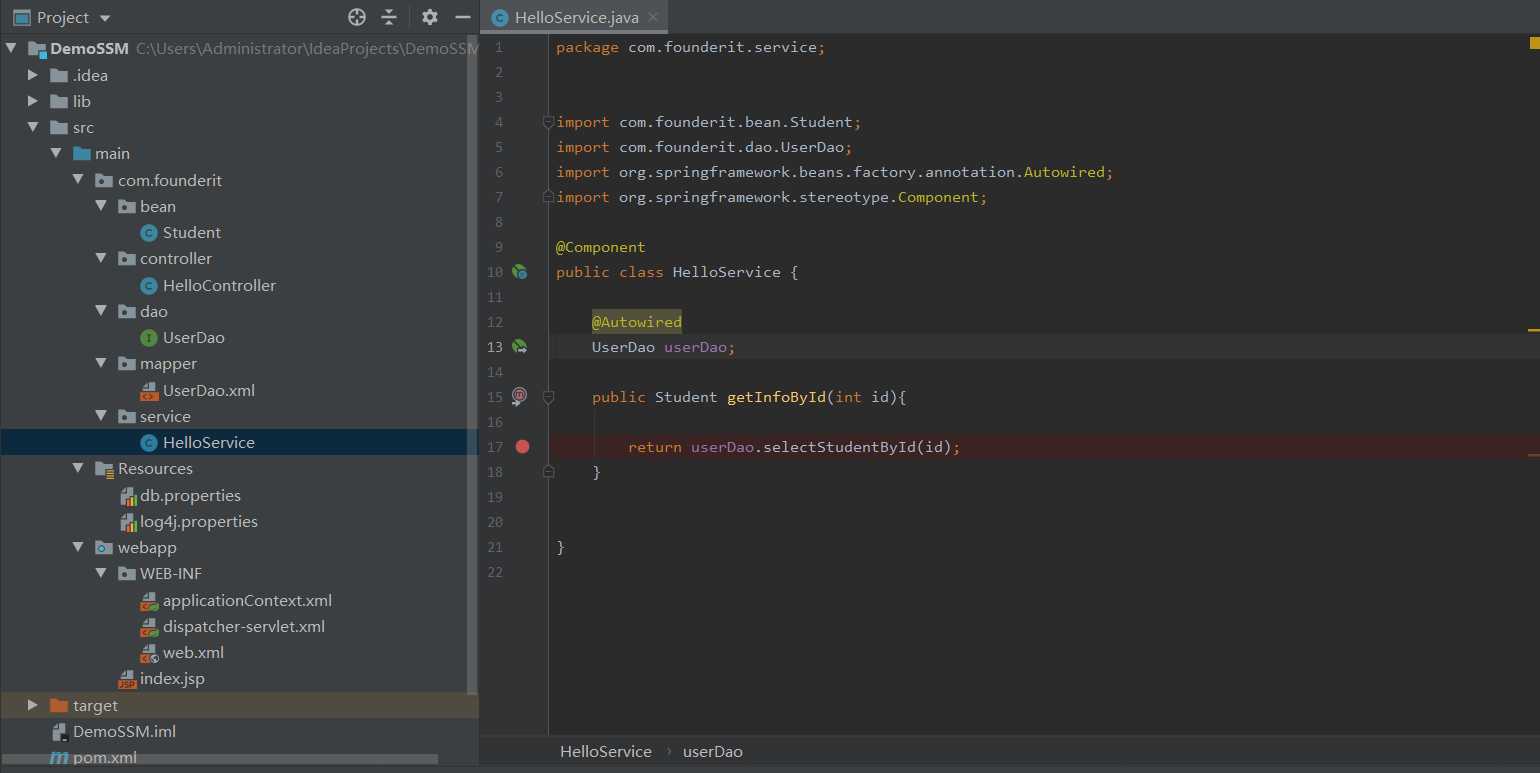Click the gutter icon on line 15
The height and width of the screenshot is (773, 1540).
tap(519, 397)
